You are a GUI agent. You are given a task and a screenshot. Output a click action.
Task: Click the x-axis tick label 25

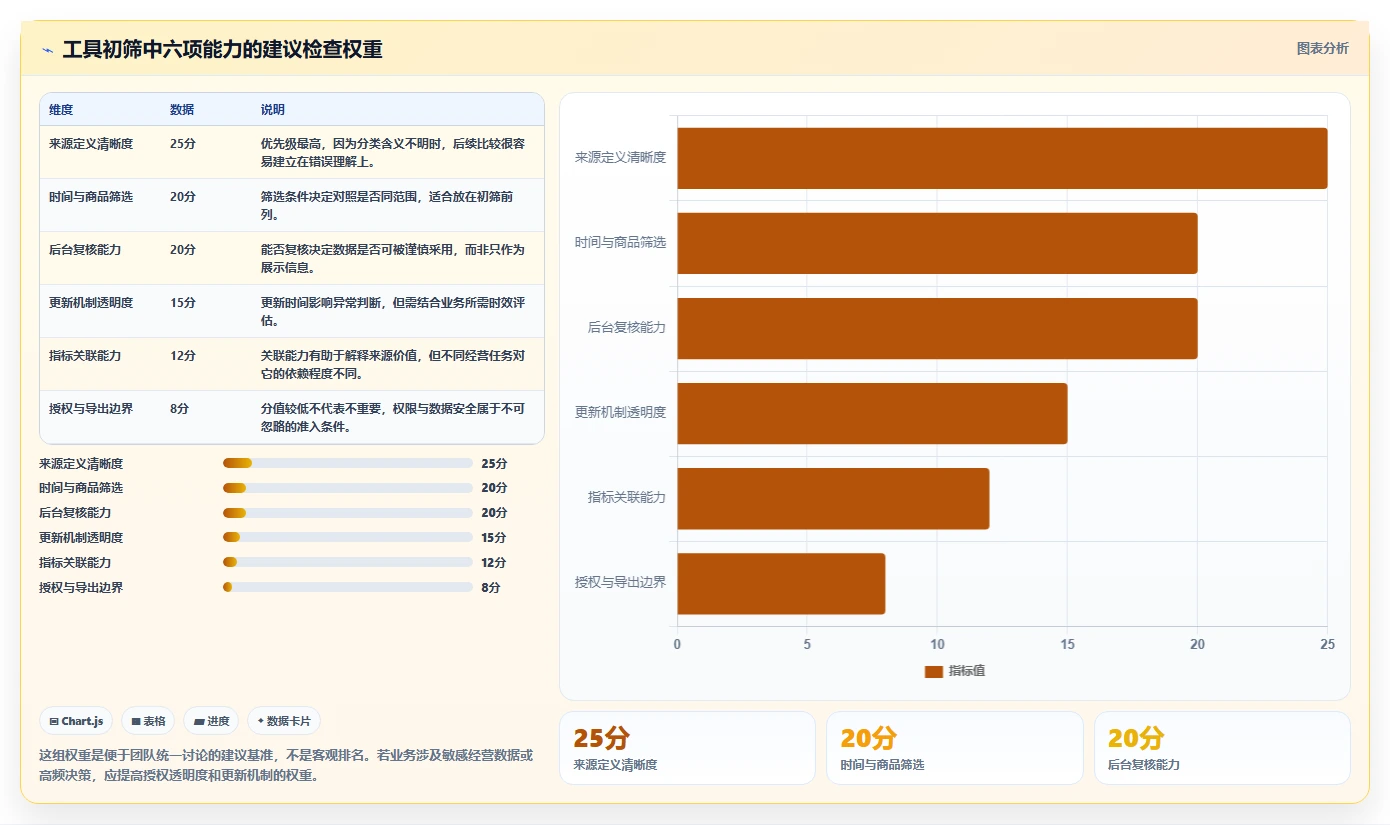coord(1327,645)
